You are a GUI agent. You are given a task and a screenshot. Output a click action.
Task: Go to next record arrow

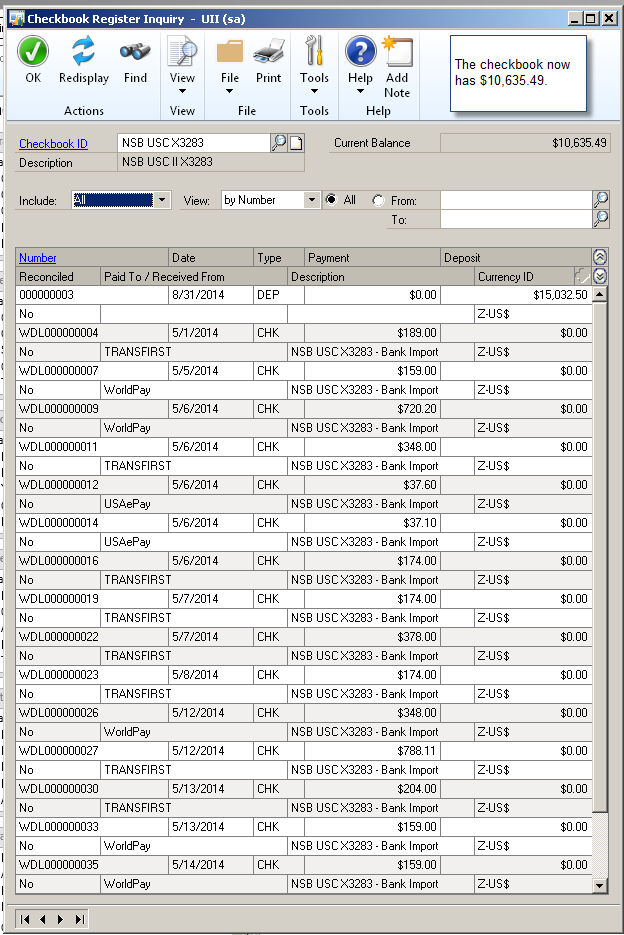pyautogui.click(x=60, y=919)
